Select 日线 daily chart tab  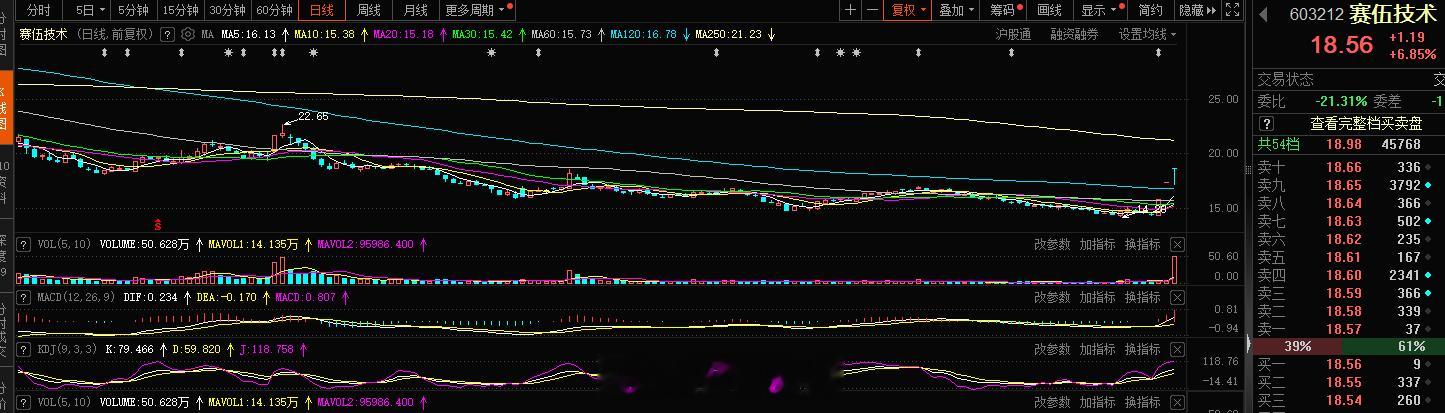(321, 10)
